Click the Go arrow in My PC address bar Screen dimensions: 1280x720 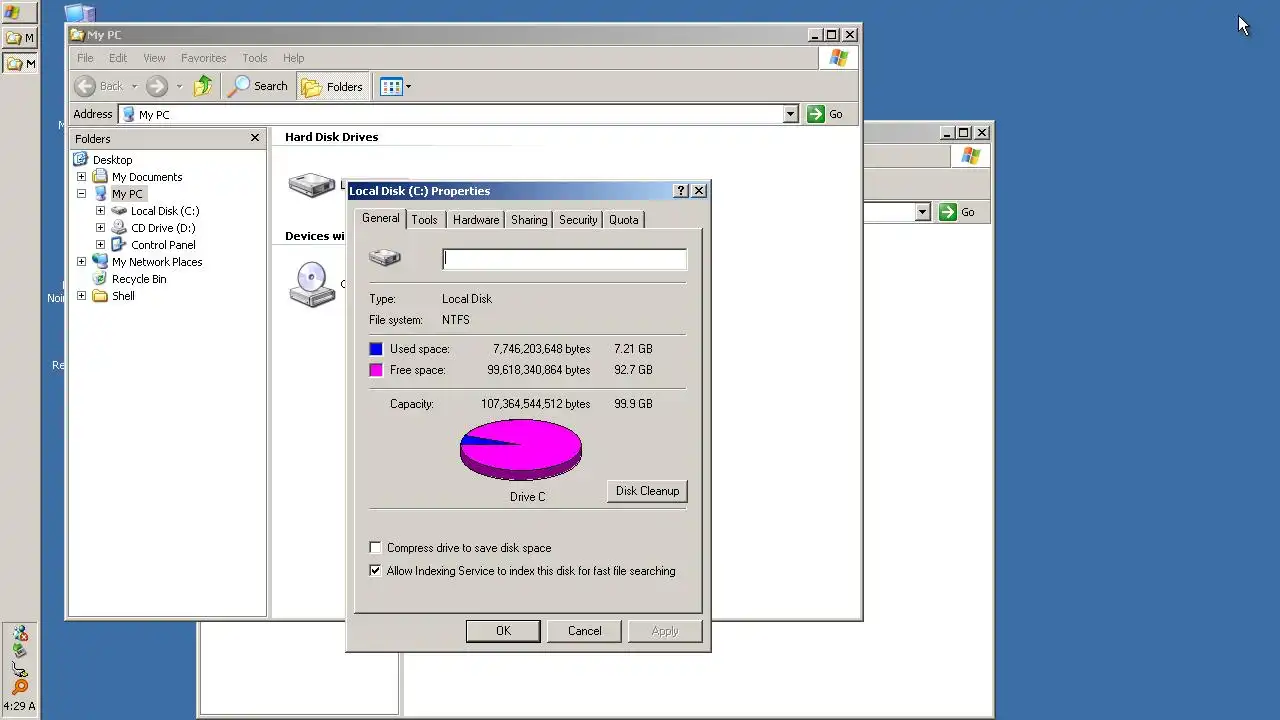[x=817, y=114]
